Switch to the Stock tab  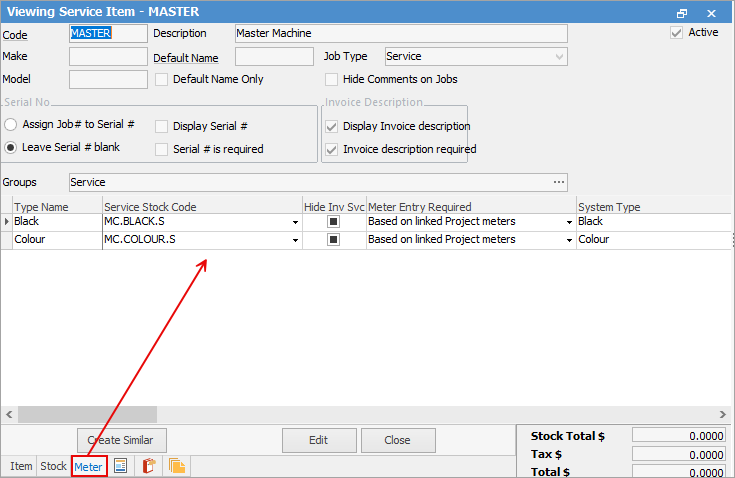[x=53, y=466]
